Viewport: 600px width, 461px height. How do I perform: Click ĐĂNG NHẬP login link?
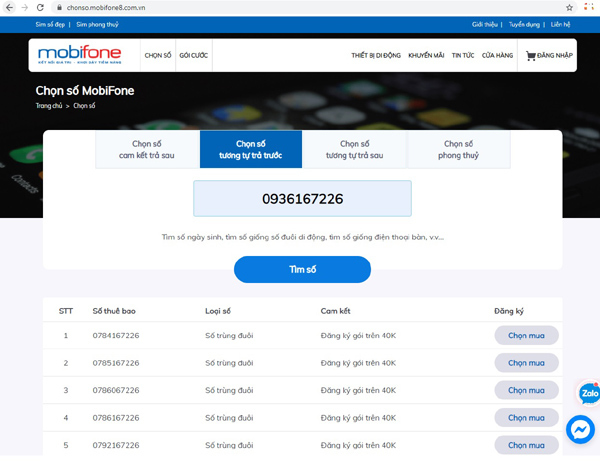pos(554,55)
